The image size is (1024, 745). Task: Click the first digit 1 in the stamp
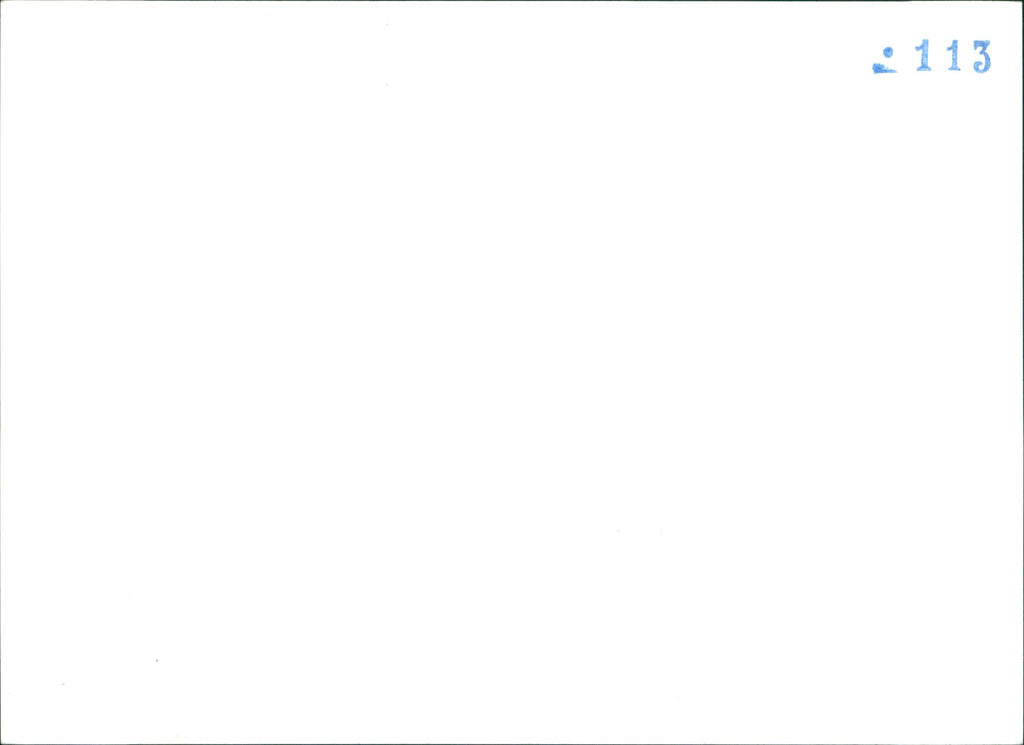click(923, 56)
